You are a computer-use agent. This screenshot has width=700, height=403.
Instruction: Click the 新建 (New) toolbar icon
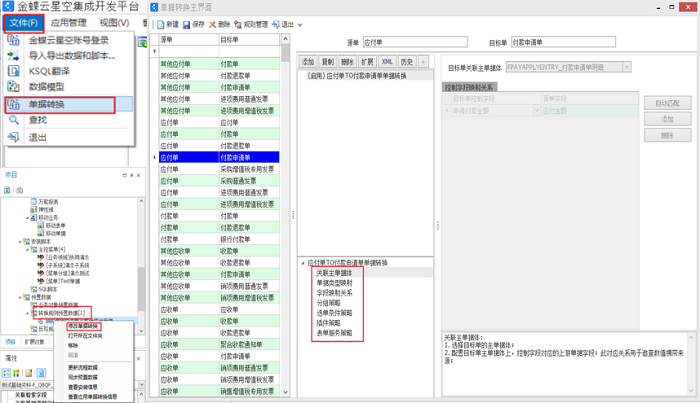coord(168,24)
